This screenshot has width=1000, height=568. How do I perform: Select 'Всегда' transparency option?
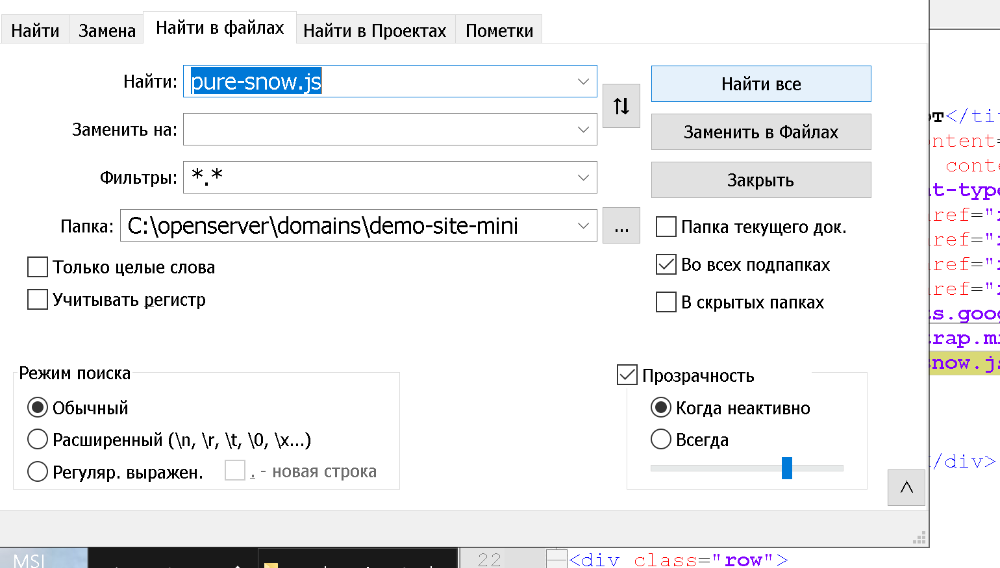point(661,440)
